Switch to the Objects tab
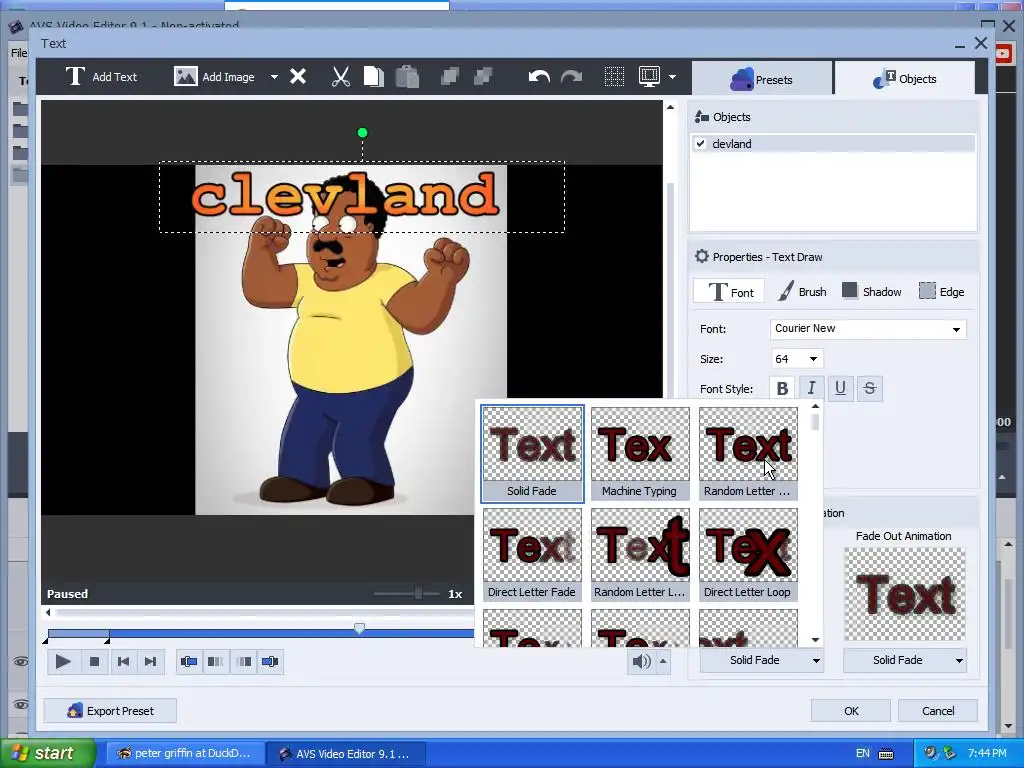This screenshot has width=1024, height=768. click(x=904, y=79)
